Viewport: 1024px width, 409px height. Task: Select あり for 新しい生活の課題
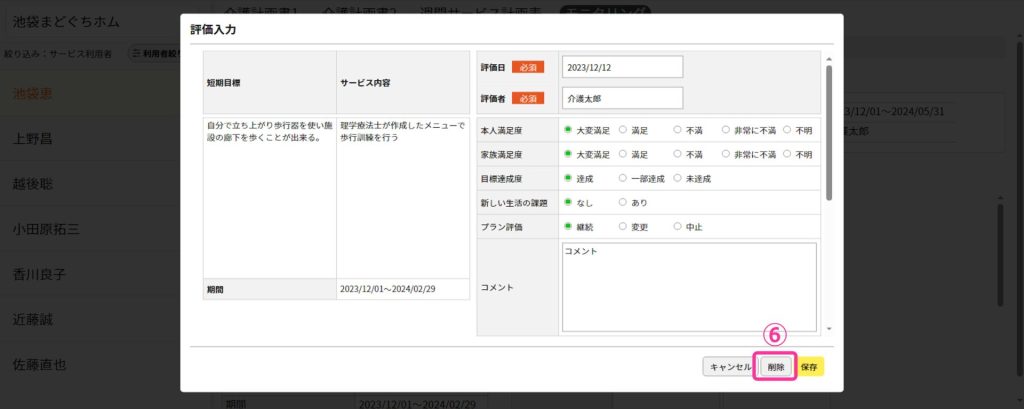[x=623, y=202]
